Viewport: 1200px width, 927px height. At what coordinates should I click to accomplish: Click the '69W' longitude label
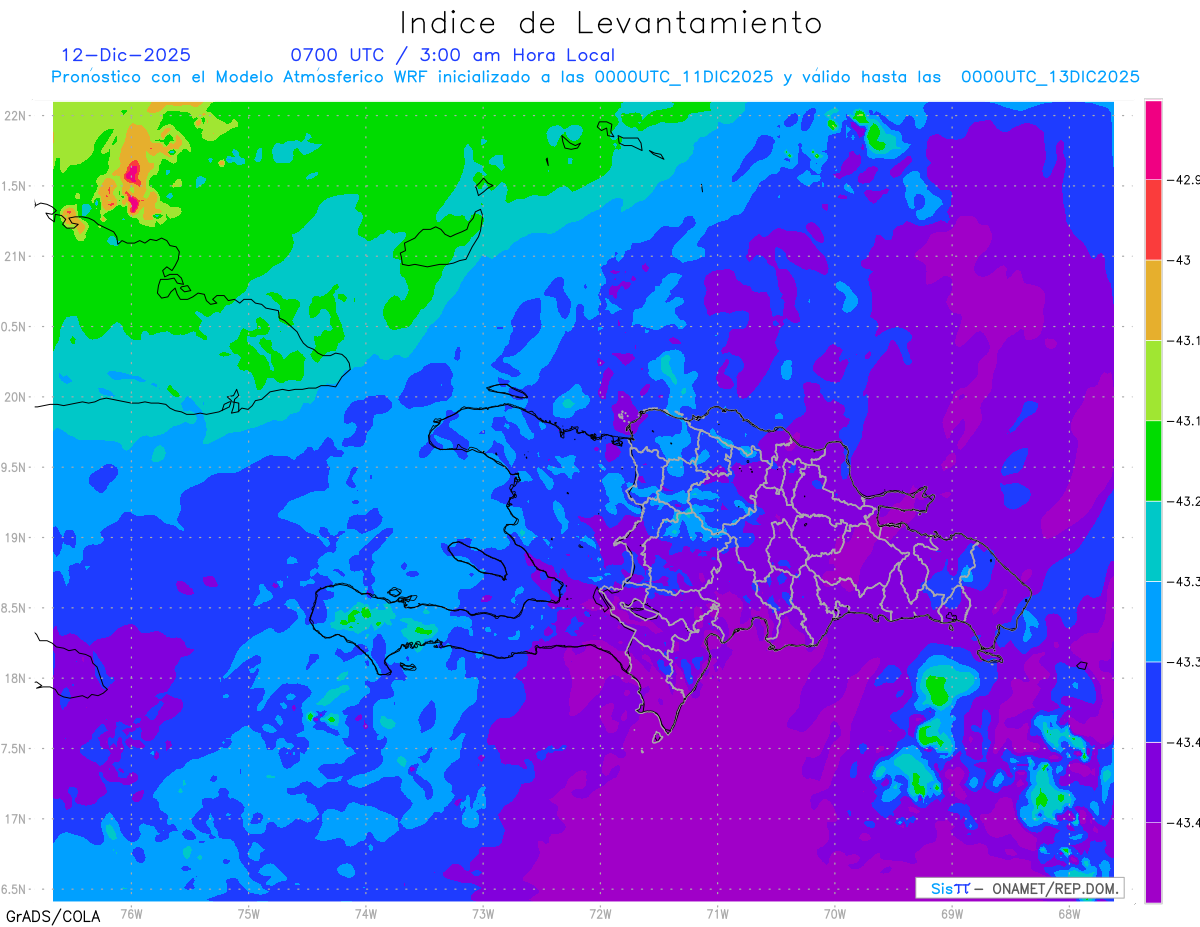tap(952, 913)
